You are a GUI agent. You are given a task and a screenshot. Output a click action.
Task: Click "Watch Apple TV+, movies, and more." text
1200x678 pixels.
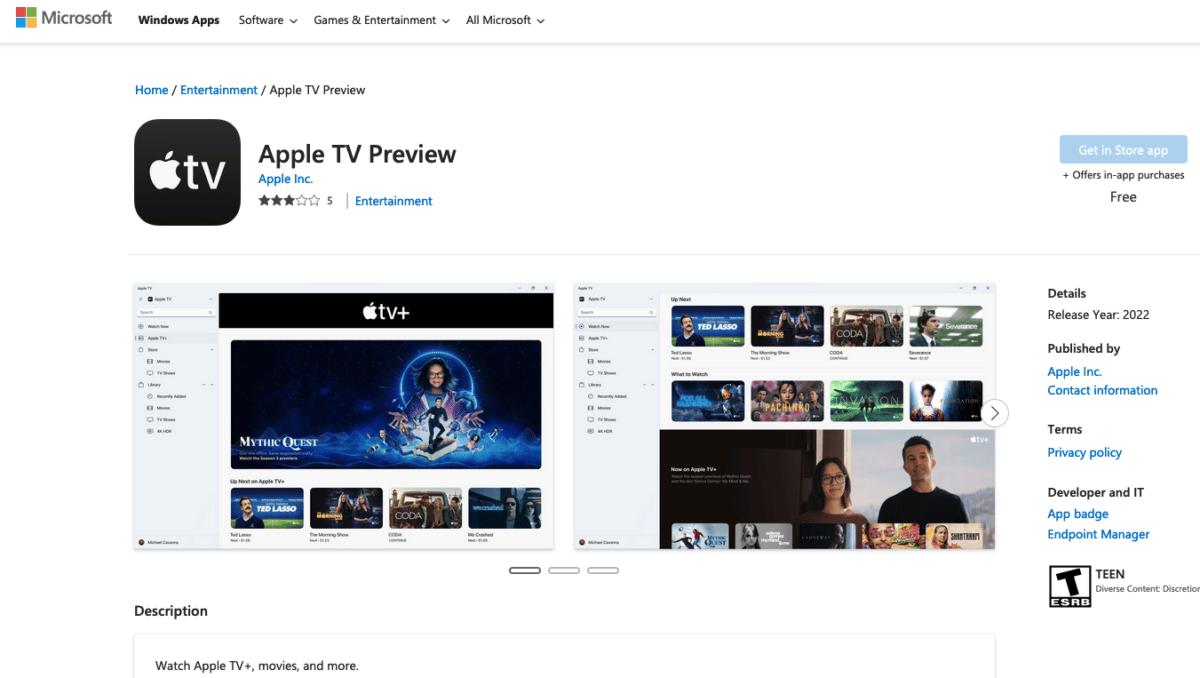(x=257, y=666)
